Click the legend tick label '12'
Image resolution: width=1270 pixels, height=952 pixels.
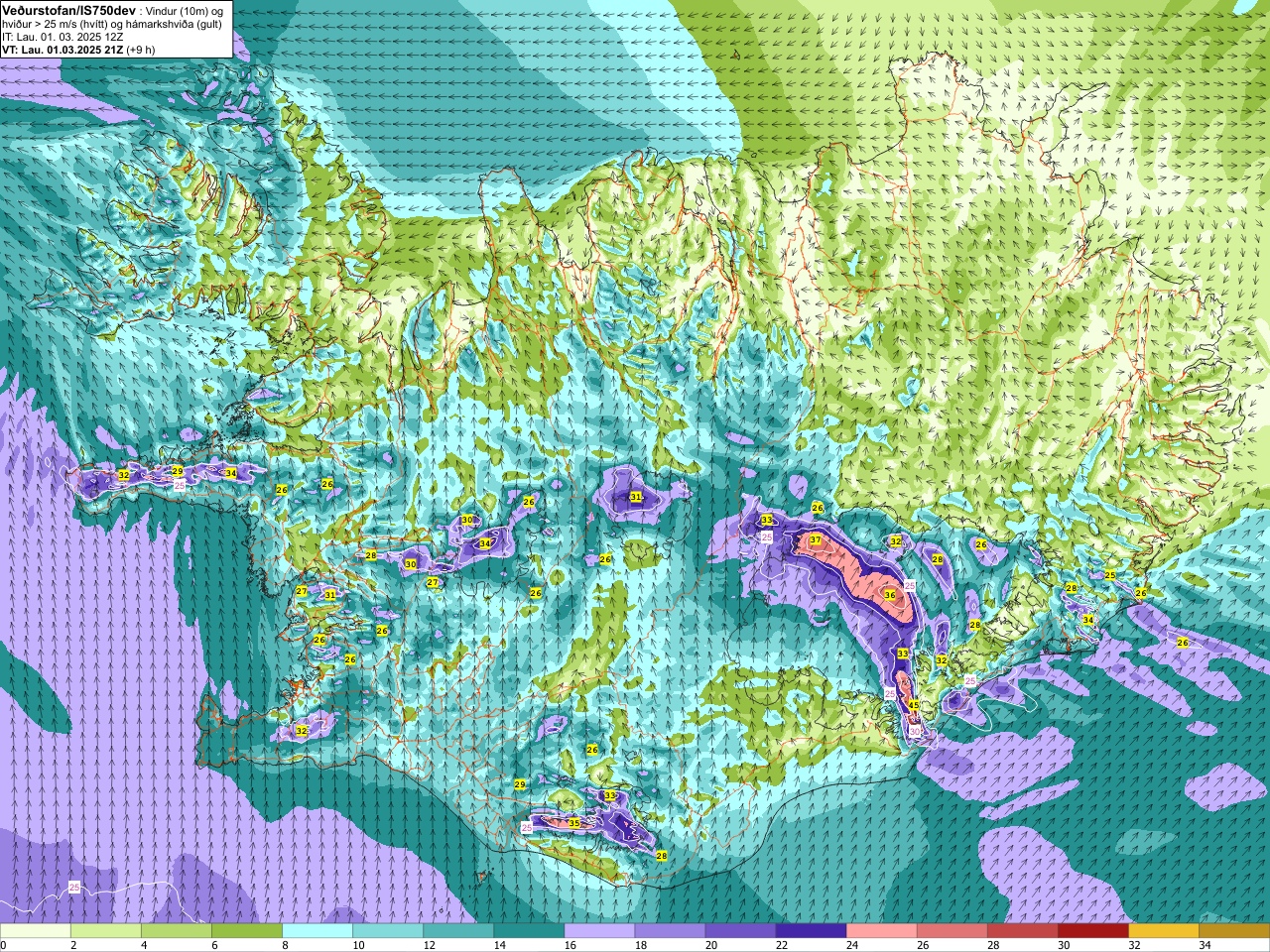pyautogui.click(x=430, y=945)
